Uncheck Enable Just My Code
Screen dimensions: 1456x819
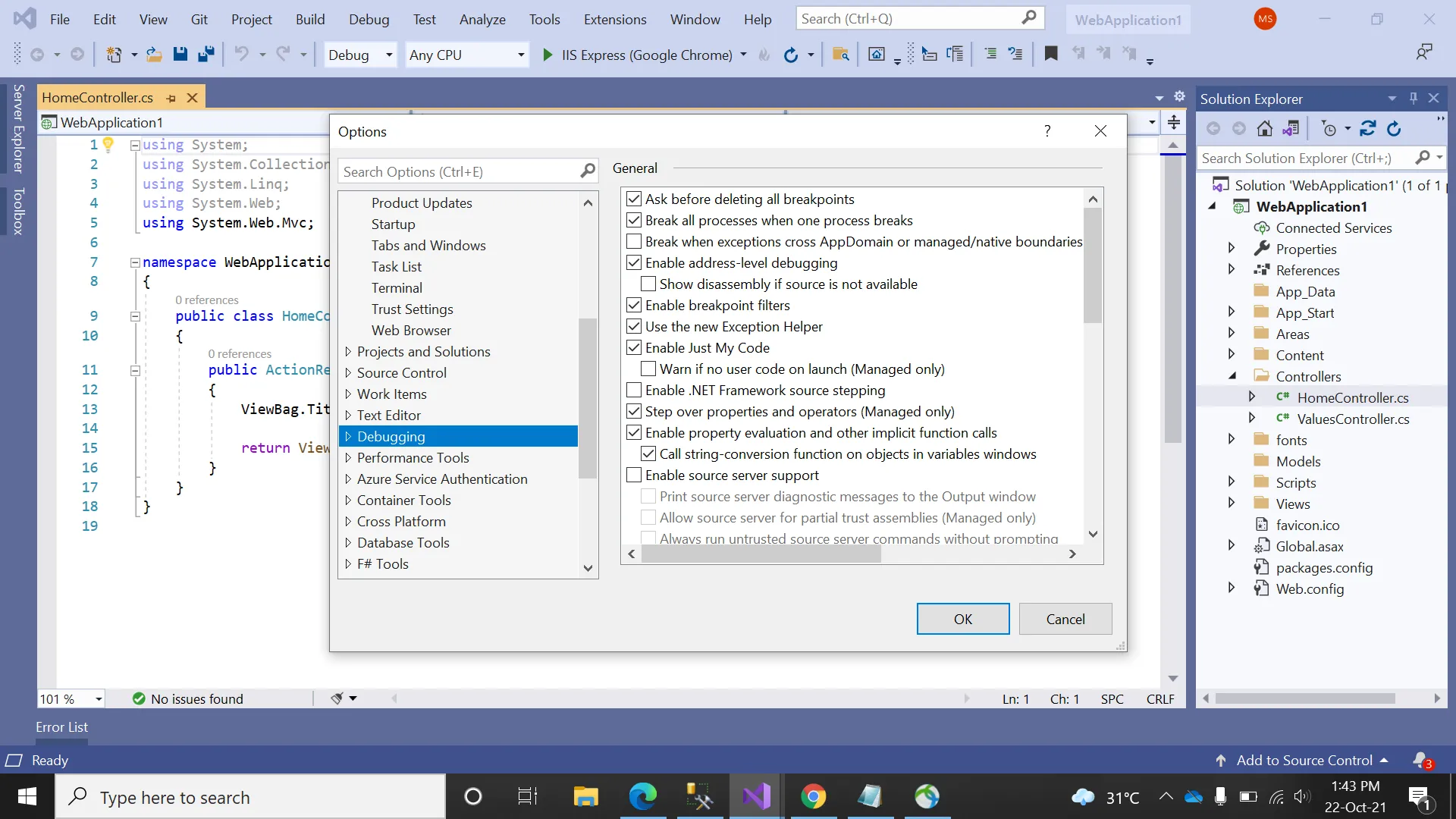click(634, 348)
